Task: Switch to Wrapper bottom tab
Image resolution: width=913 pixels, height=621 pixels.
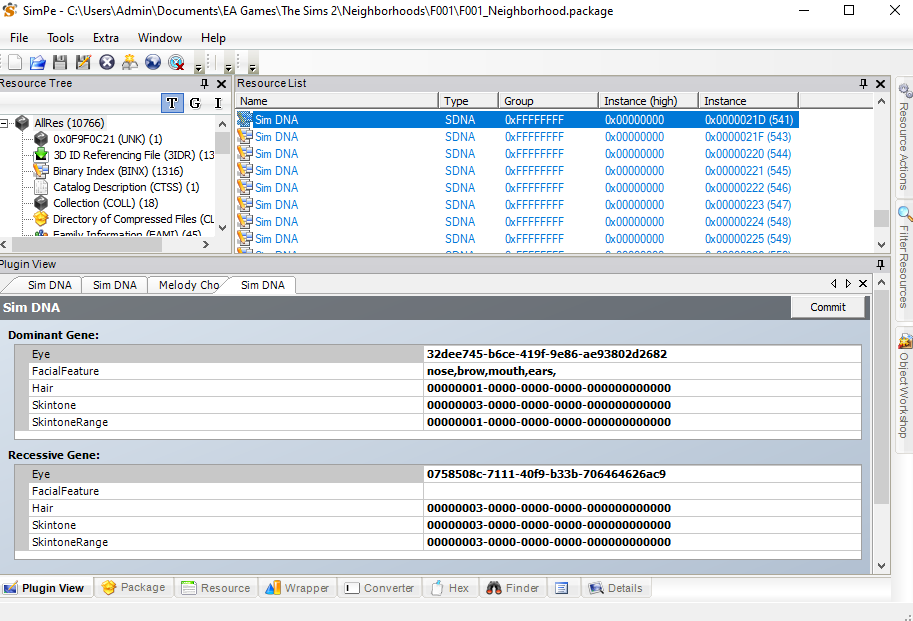Action: point(298,588)
